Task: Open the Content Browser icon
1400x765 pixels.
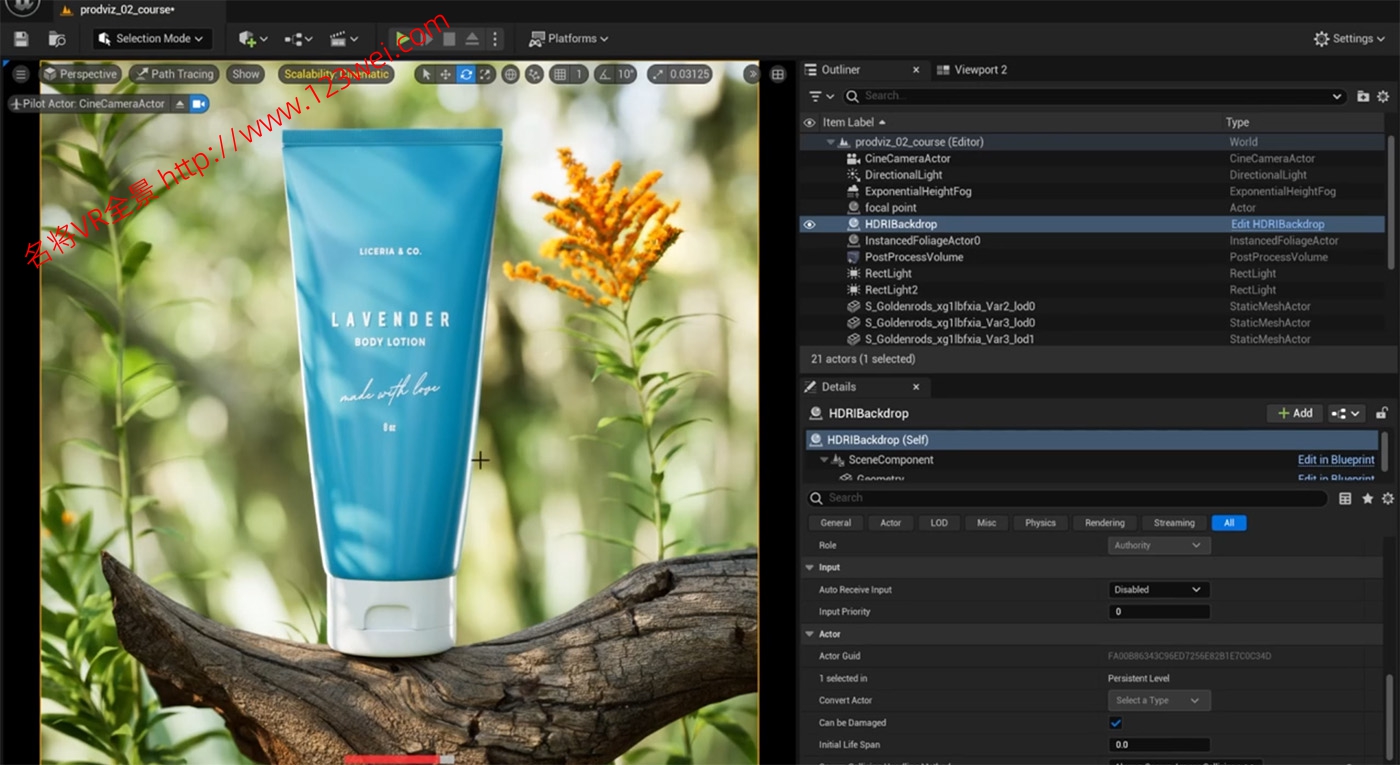Action: coord(58,38)
